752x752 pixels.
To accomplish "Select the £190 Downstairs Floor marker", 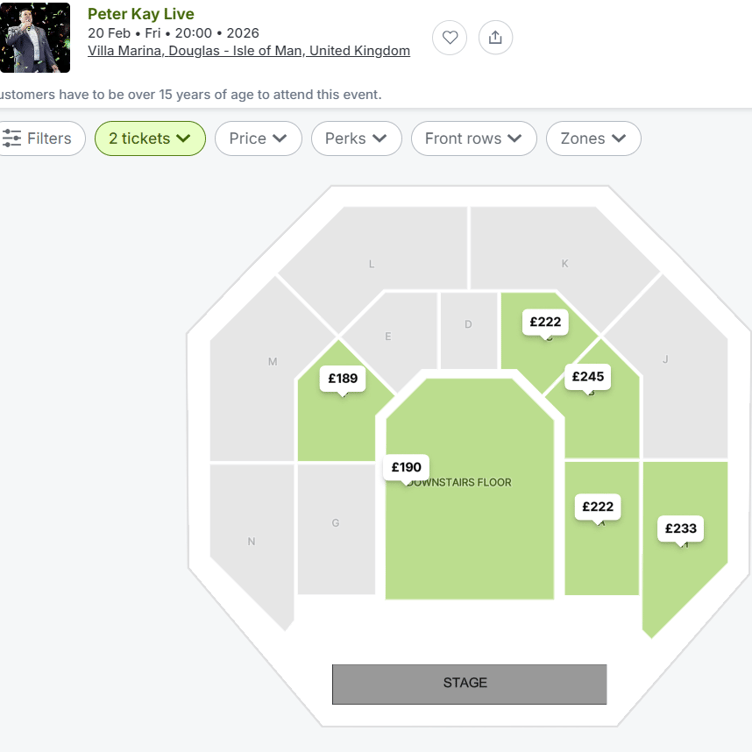I will pyautogui.click(x=406, y=467).
